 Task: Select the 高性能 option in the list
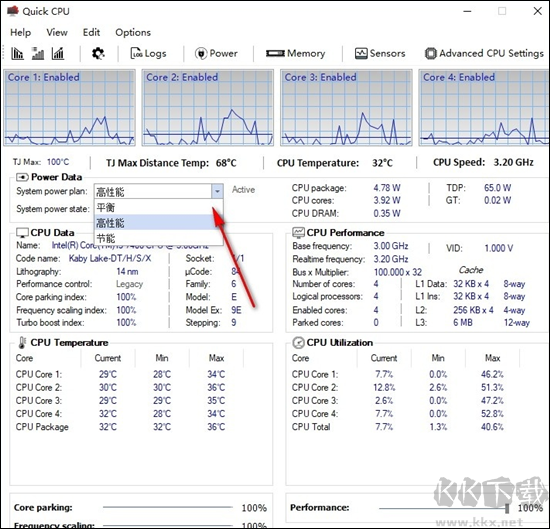pyautogui.click(x=159, y=223)
